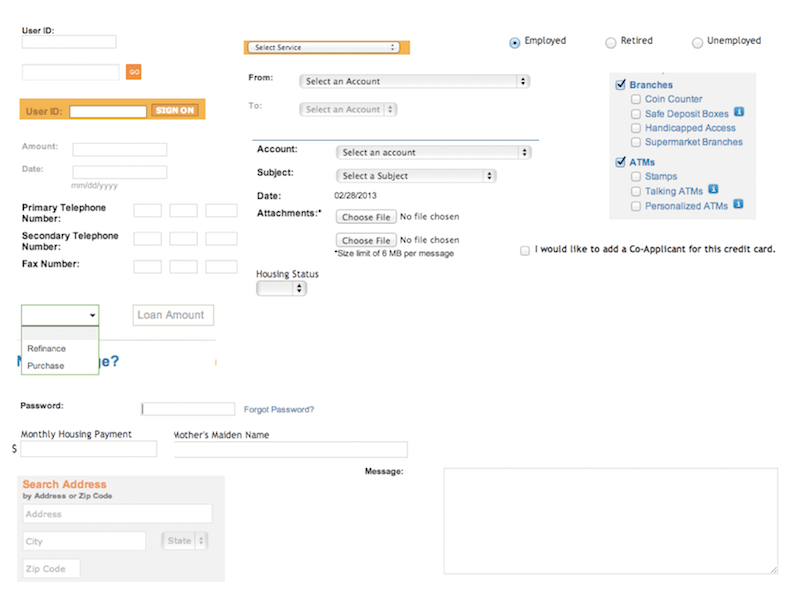Click the first Choose File button for attachments
This screenshot has height=600, width=800.
365,216
